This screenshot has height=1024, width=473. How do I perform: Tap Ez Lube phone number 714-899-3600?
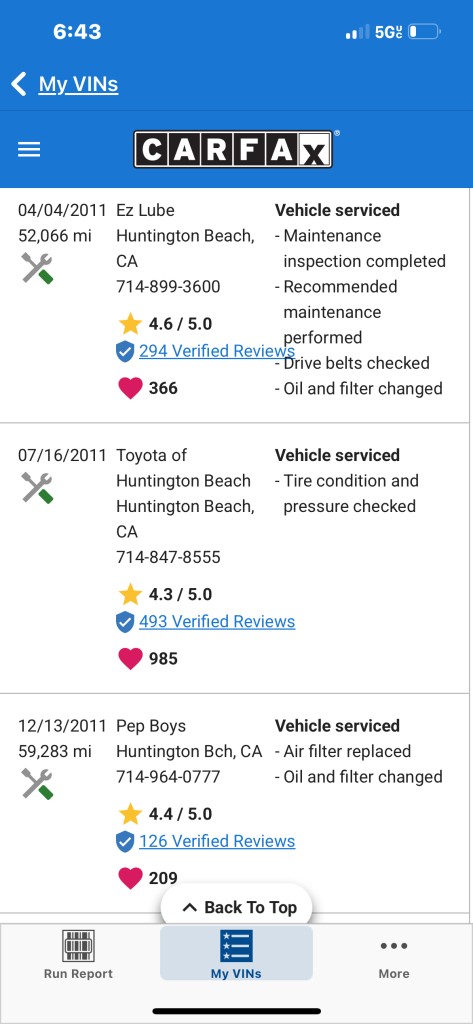[169, 287]
